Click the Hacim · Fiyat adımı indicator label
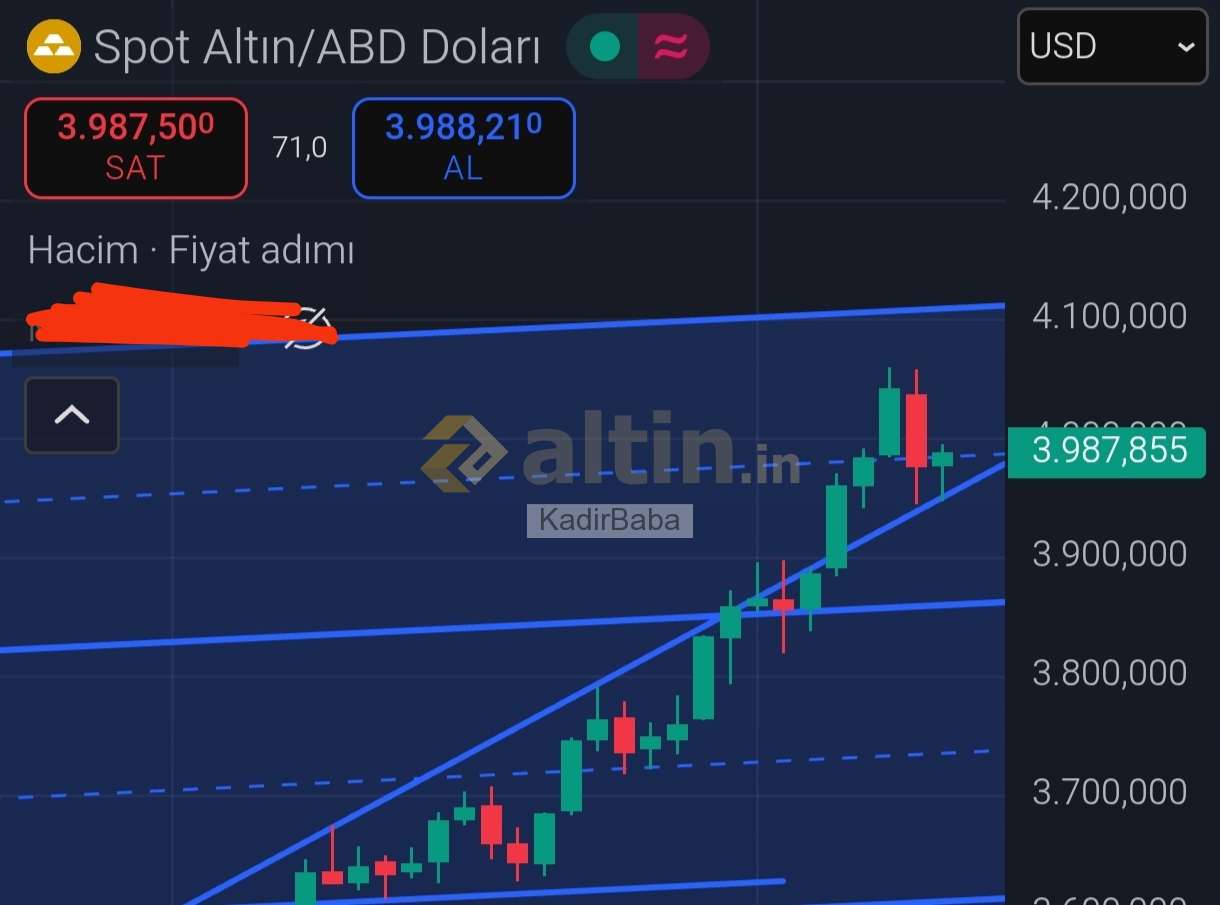Image resolution: width=1220 pixels, height=905 pixels. 191,250
